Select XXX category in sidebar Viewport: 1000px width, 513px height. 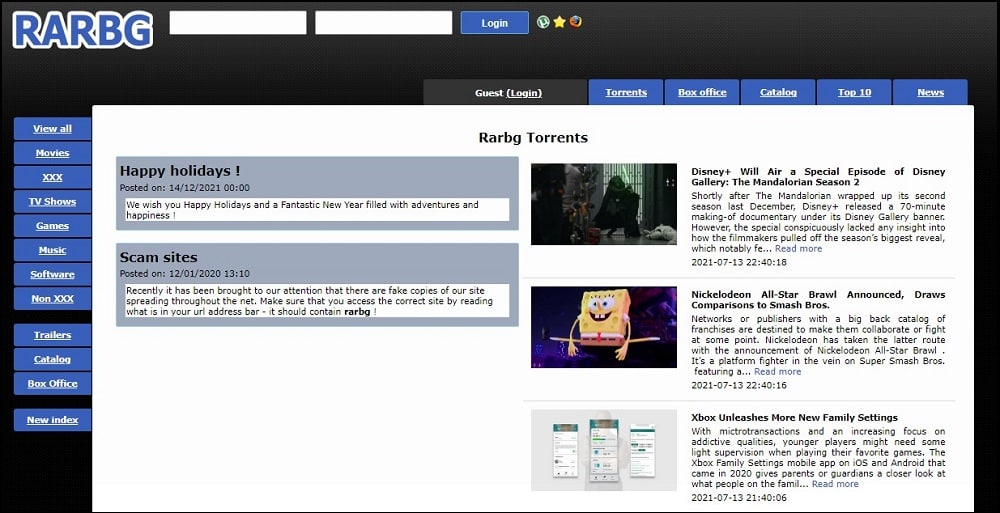[x=52, y=177]
